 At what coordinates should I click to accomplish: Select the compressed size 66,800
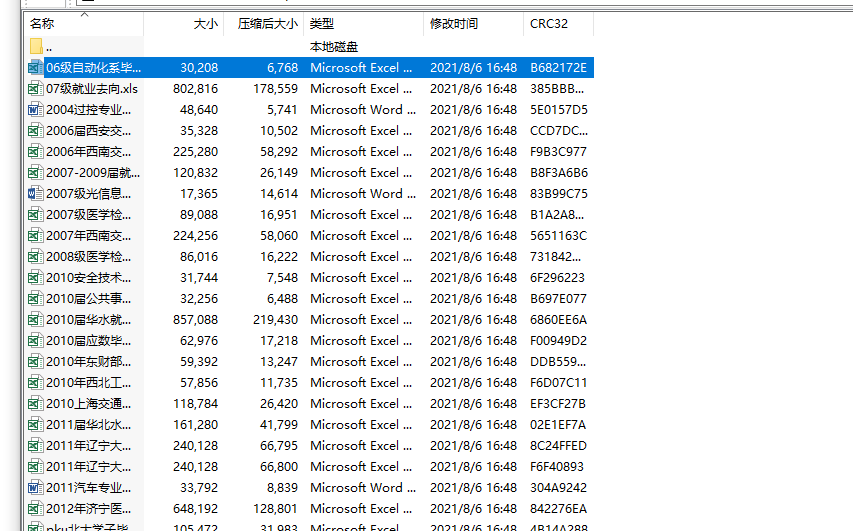pyautogui.click(x=279, y=467)
